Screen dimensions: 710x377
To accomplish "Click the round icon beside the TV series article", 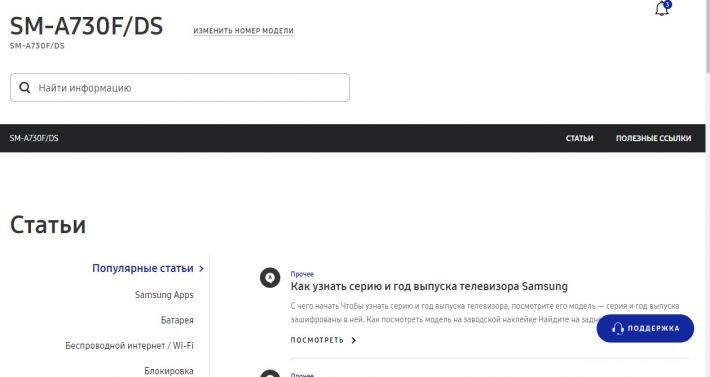I will tap(270, 277).
